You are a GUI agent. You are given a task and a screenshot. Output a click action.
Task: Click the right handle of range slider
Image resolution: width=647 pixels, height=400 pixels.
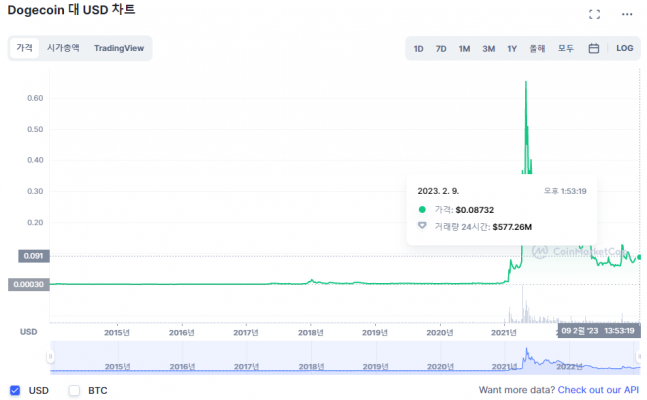pyautogui.click(x=637, y=356)
